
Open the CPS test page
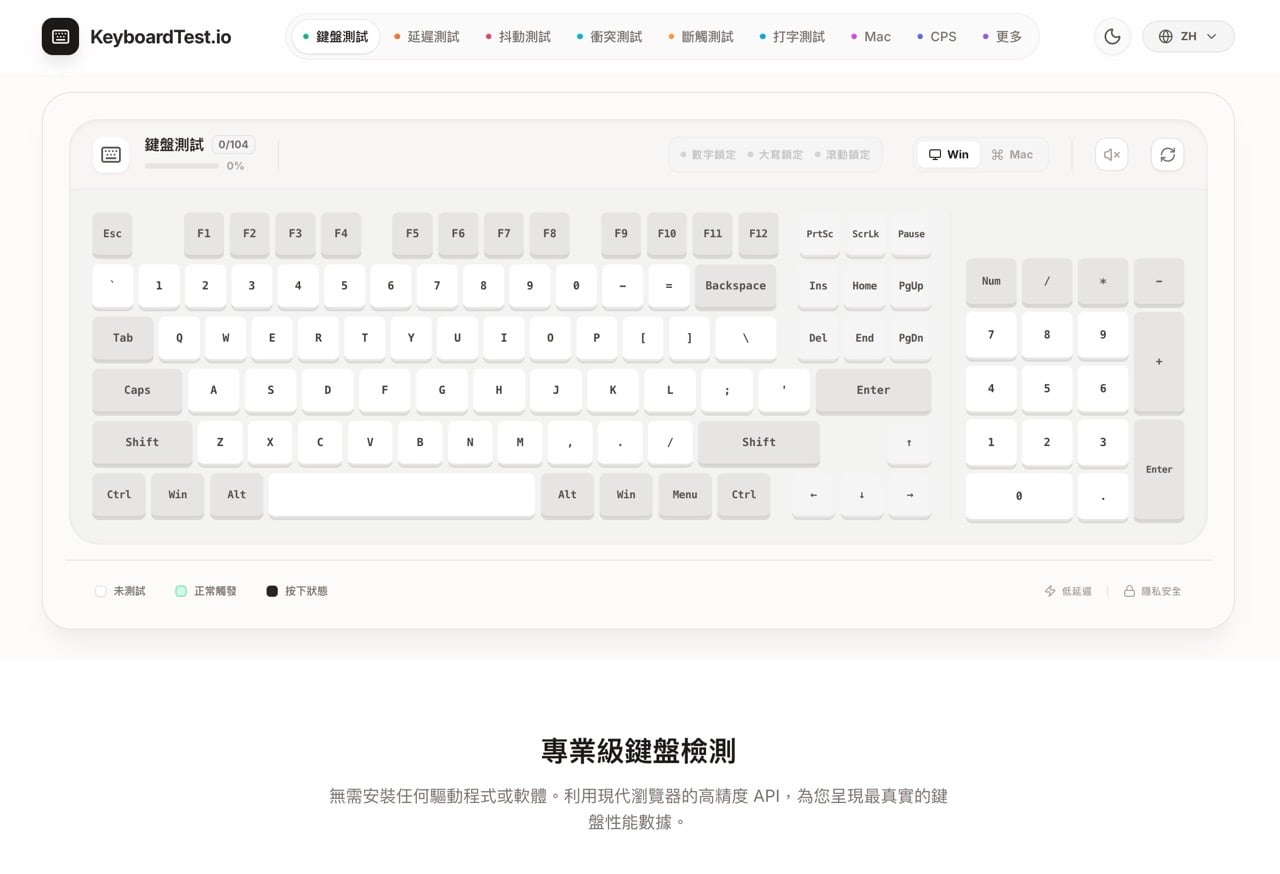(937, 37)
